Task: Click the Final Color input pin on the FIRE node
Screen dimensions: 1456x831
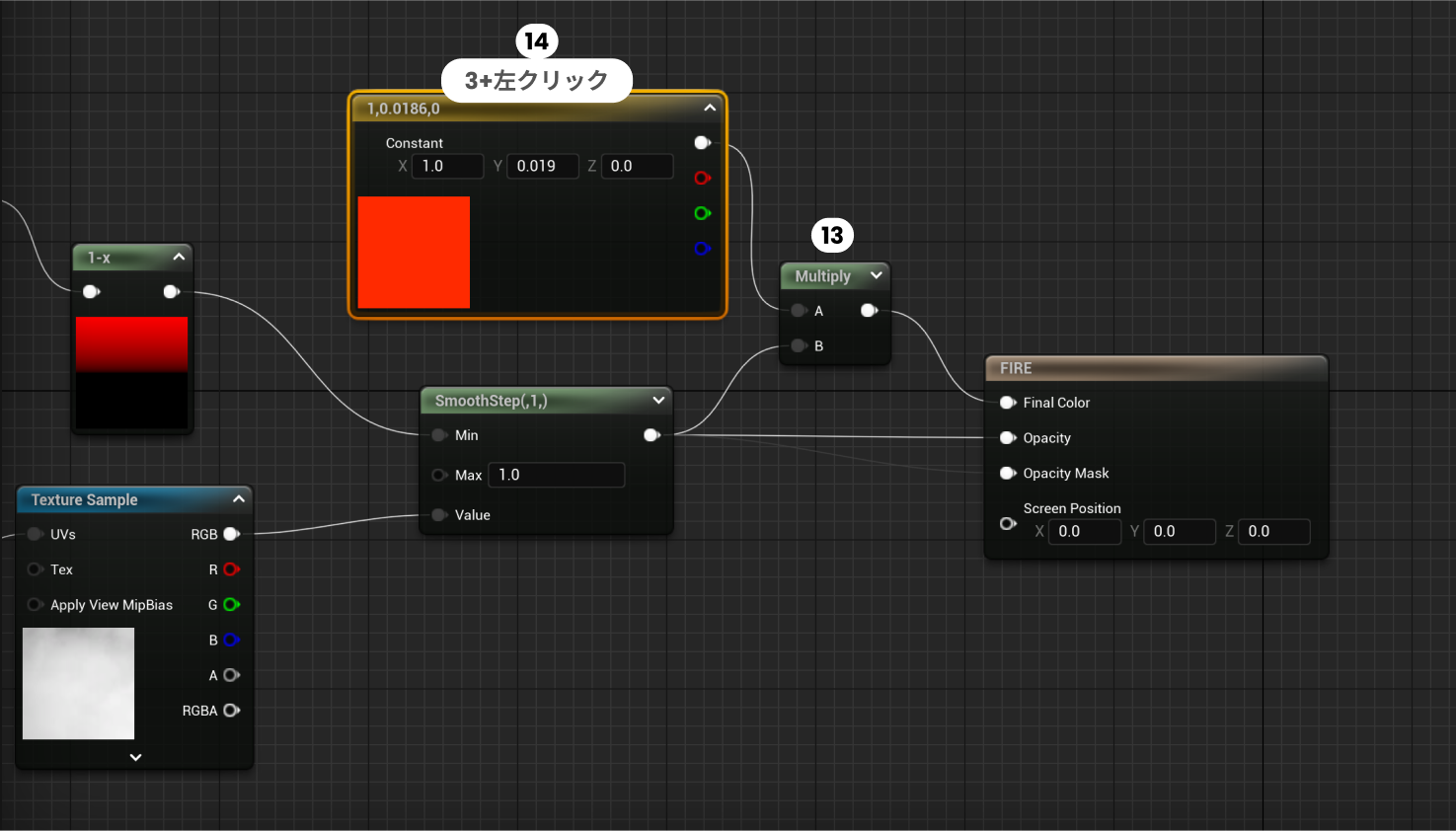Action: point(1008,403)
